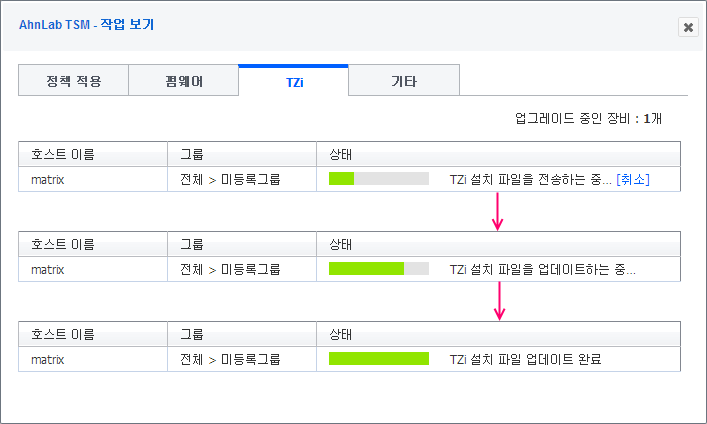Click the pink arrow below the transferring table
The height and width of the screenshot is (424, 707).
498,212
